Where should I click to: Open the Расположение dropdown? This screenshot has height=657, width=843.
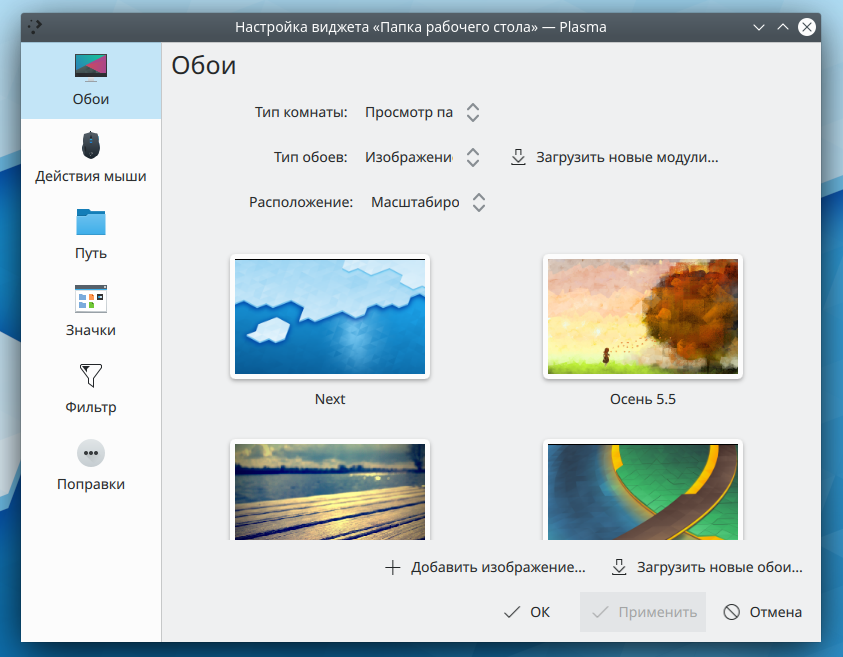coord(428,202)
